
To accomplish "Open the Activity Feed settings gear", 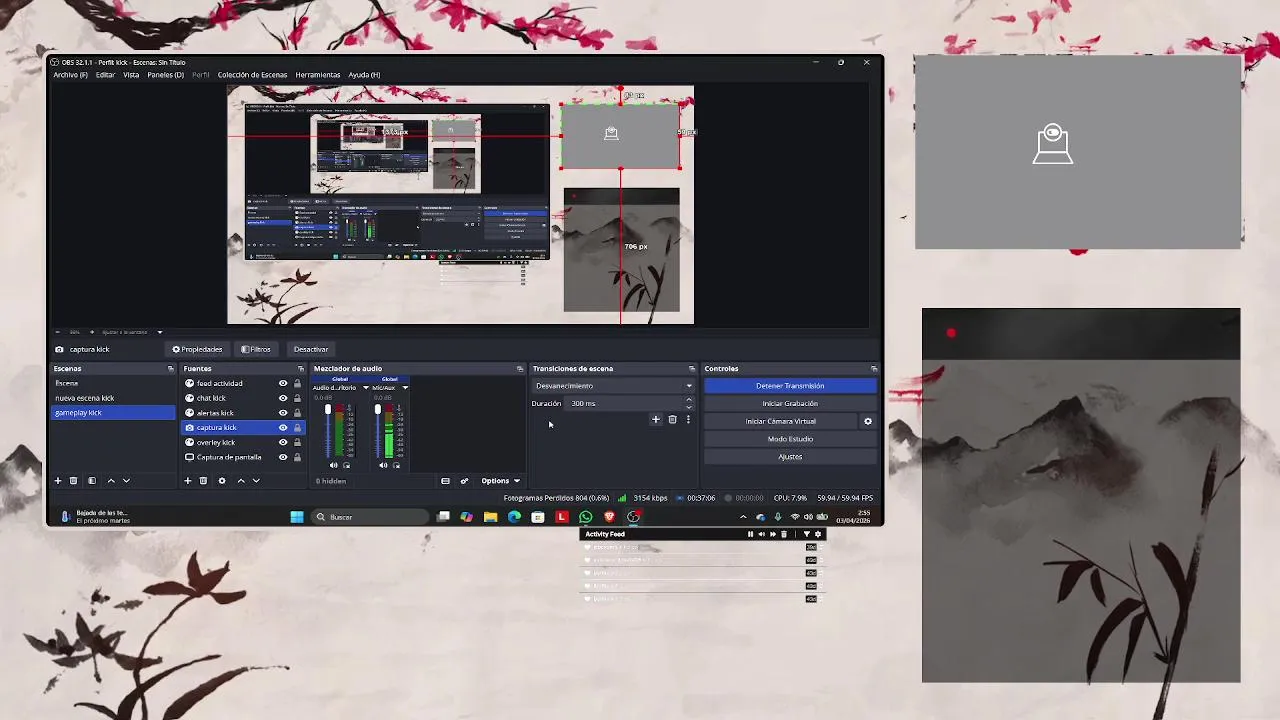I will (818, 534).
